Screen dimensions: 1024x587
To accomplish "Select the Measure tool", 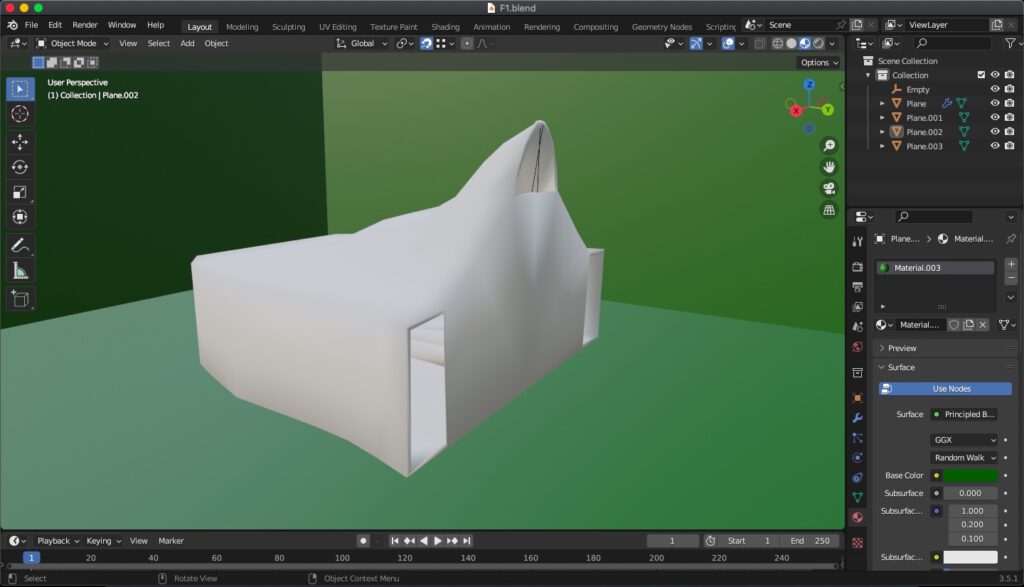I will point(20,270).
